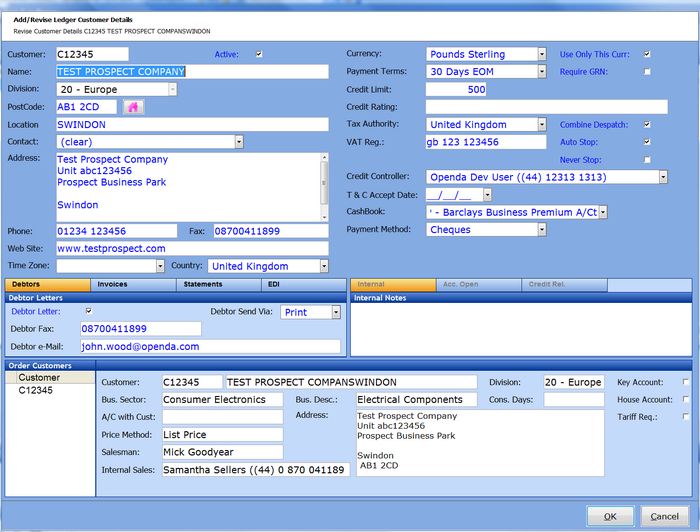Click the empty Cons. Days field
The height and width of the screenshot is (532, 700).
574,399
